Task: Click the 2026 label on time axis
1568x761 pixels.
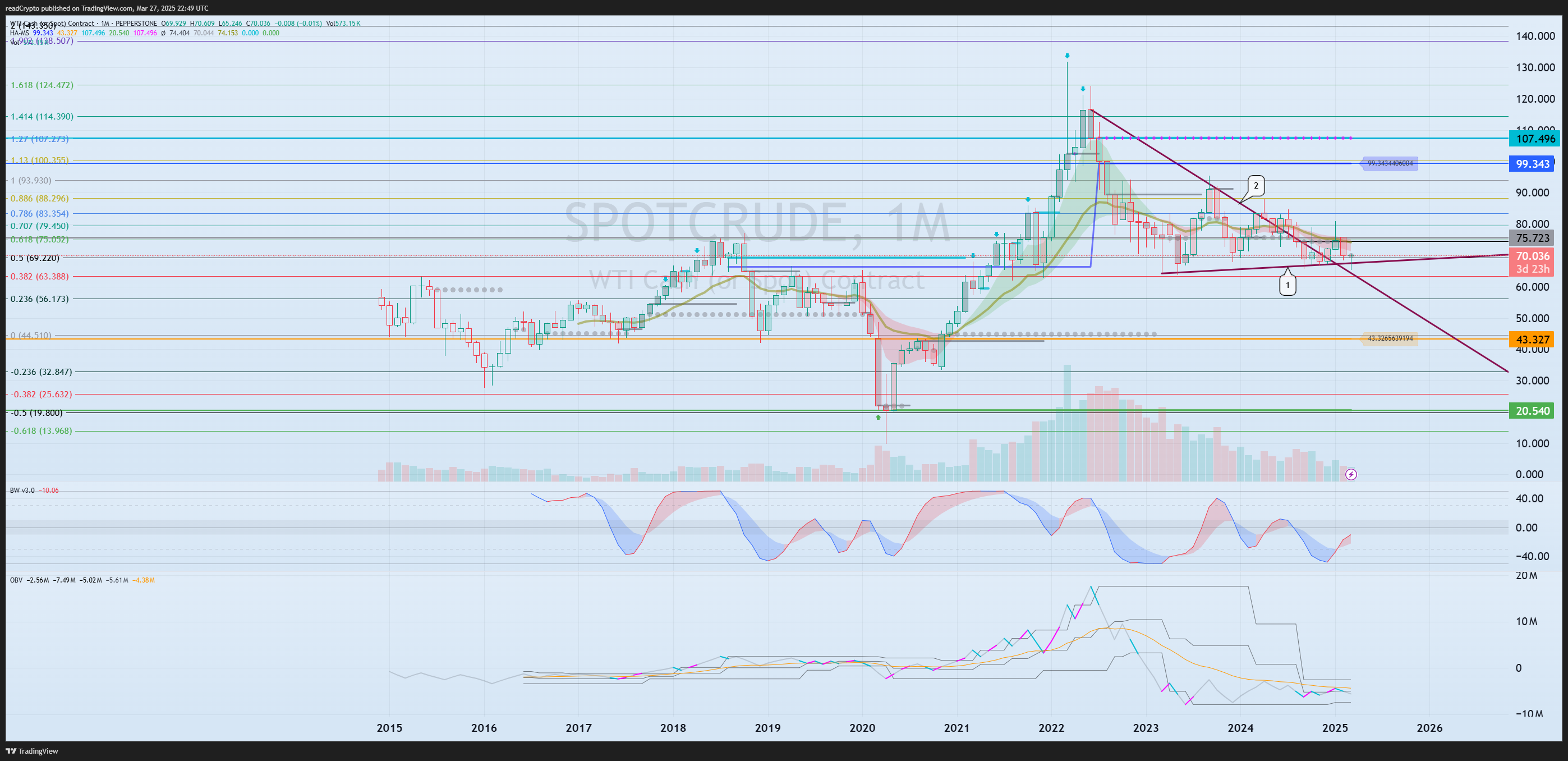Action: (1430, 728)
